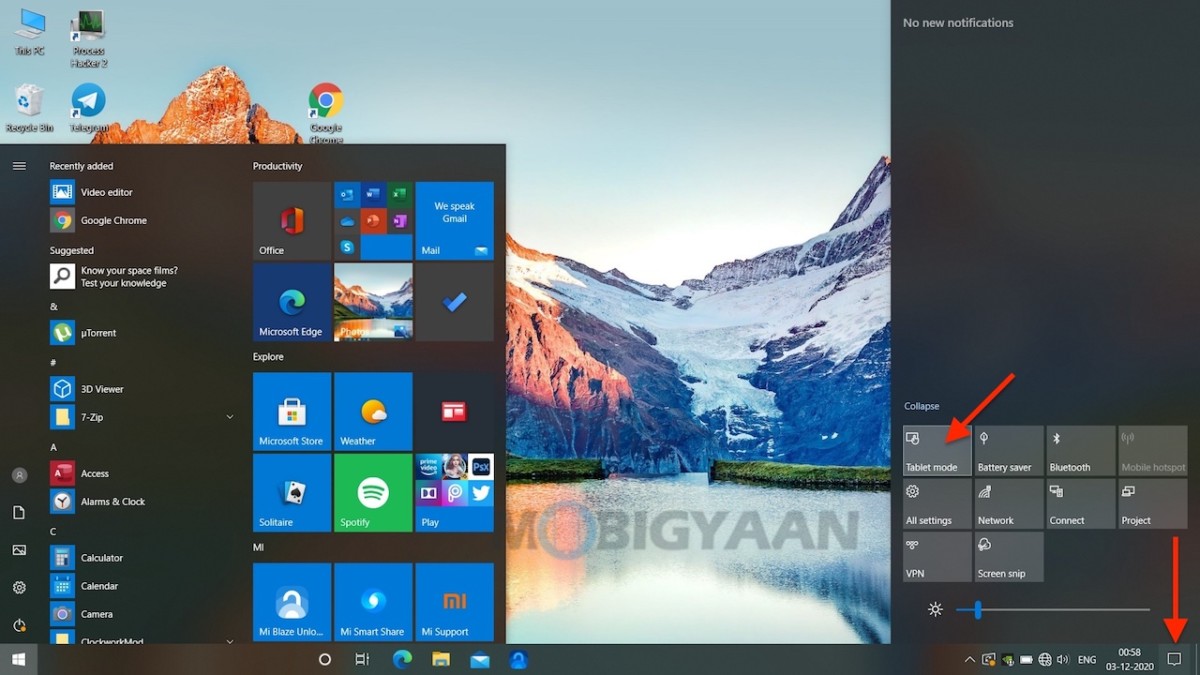This screenshot has height=675, width=1200.
Task: Open the ENG input language menu
Action: tap(1087, 660)
